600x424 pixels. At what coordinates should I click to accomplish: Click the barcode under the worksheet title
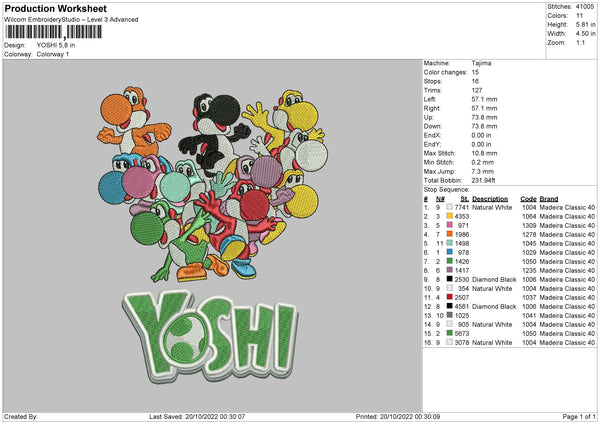pos(66,33)
